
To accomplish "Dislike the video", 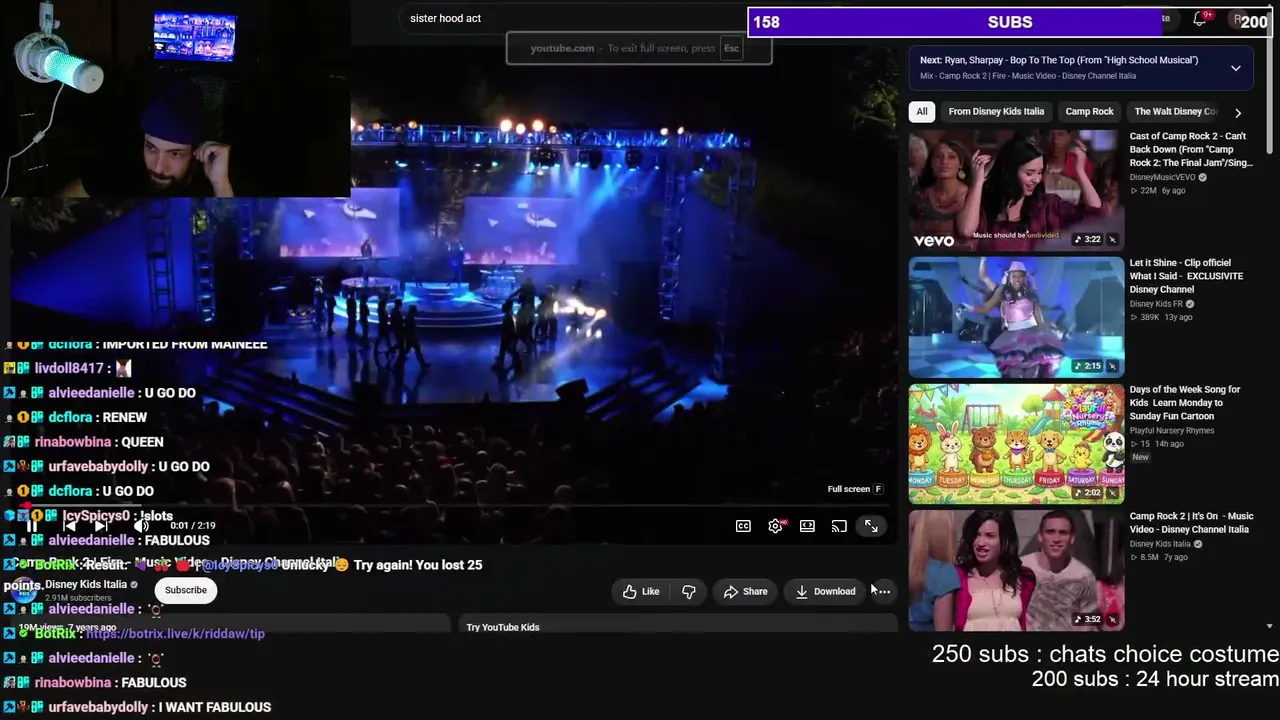I will [x=689, y=591].
